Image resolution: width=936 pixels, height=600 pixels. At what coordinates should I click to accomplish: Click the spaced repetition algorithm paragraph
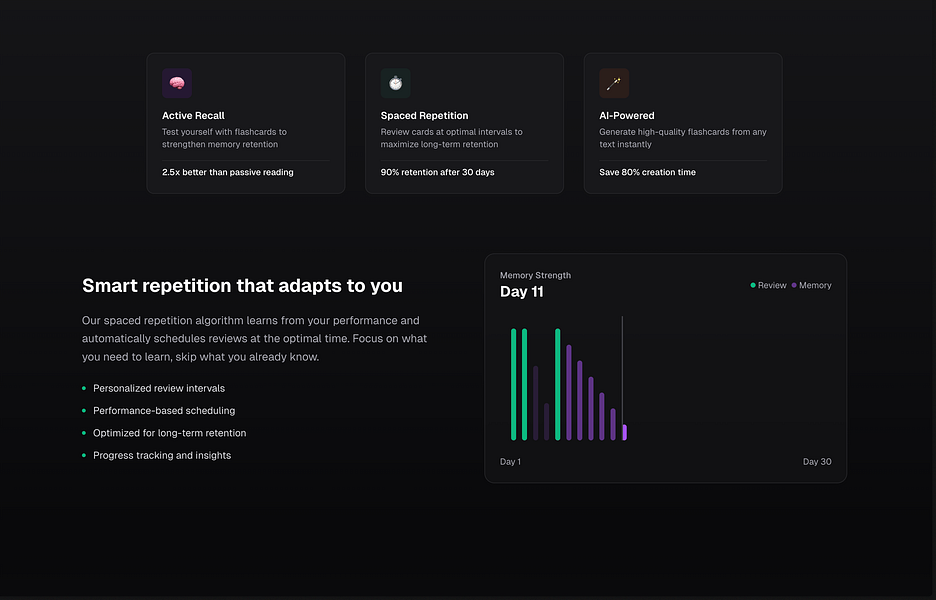[254, 339]
